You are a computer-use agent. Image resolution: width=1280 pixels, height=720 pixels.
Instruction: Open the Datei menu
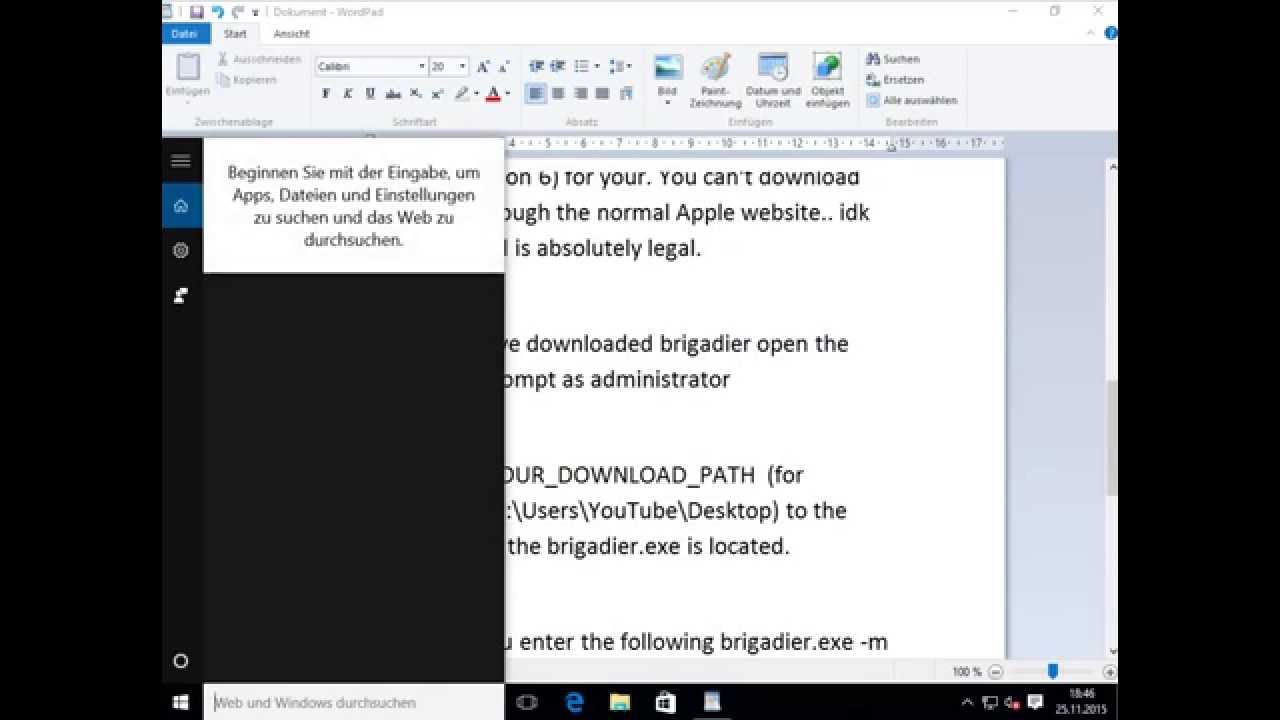[185, 34]
